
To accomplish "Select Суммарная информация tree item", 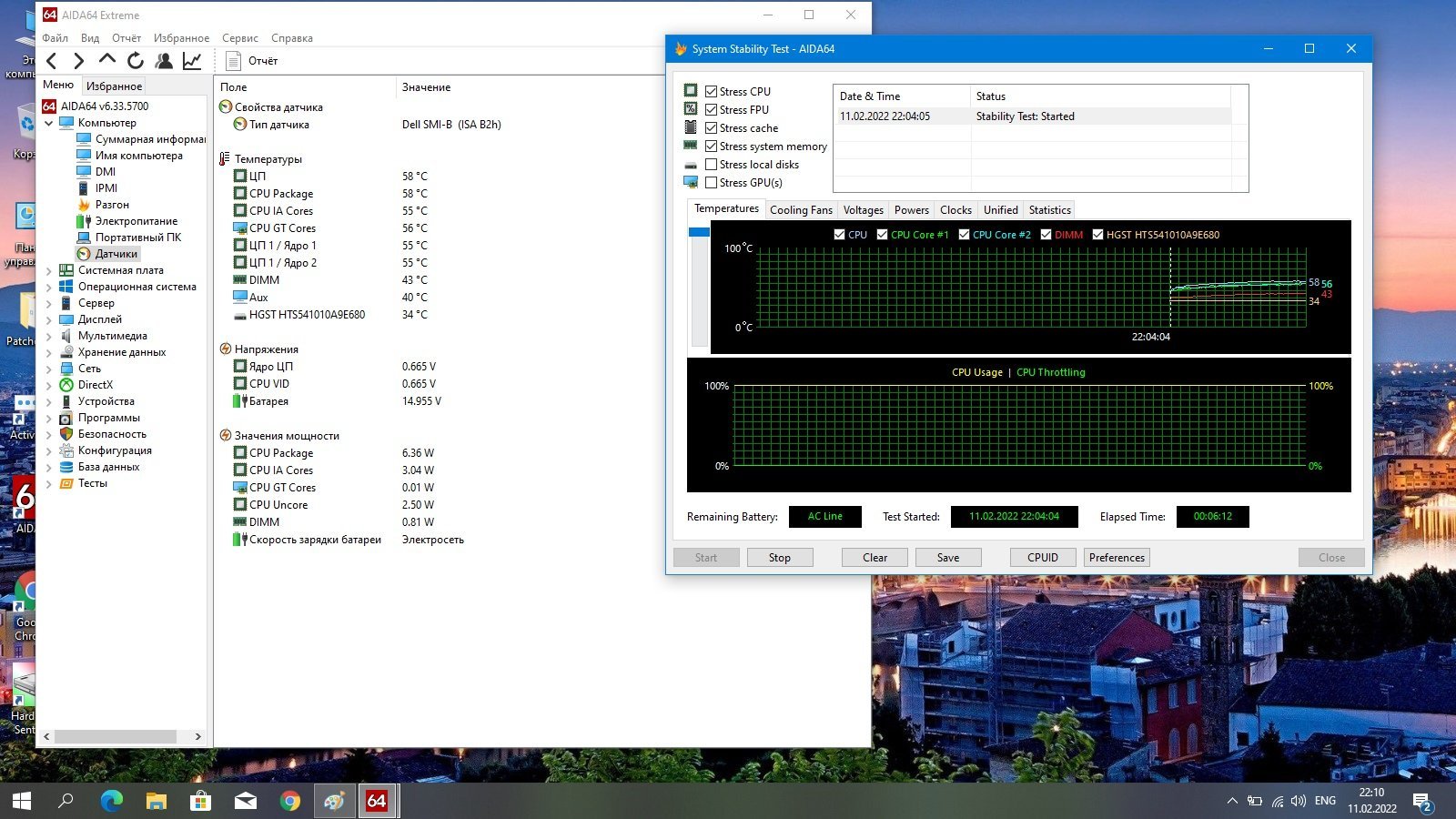I will [149, 139].
